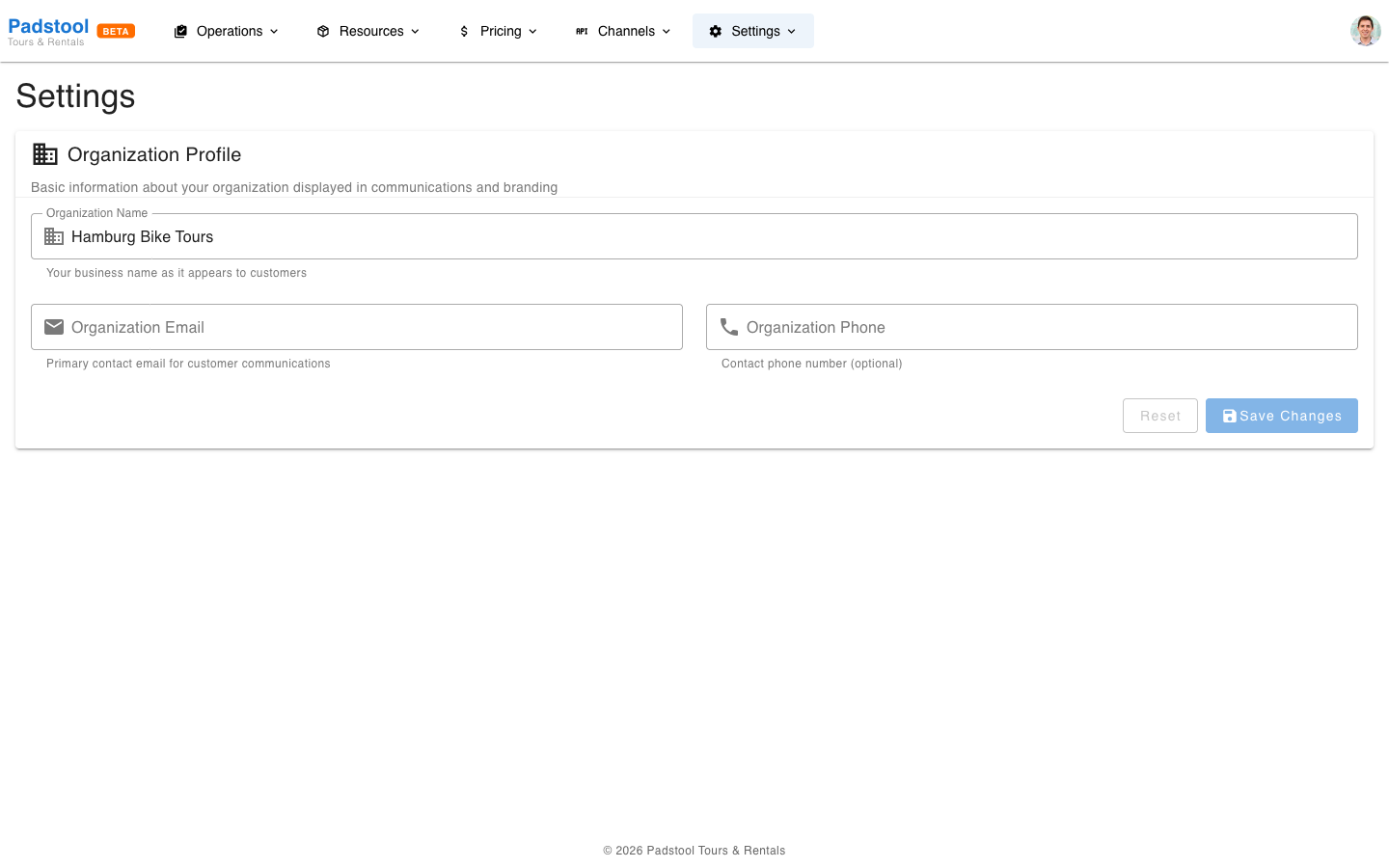Click the Resources box icon
Image resolution: width=1389 pixels, height=868 pixels.
(x=323, y=31)
